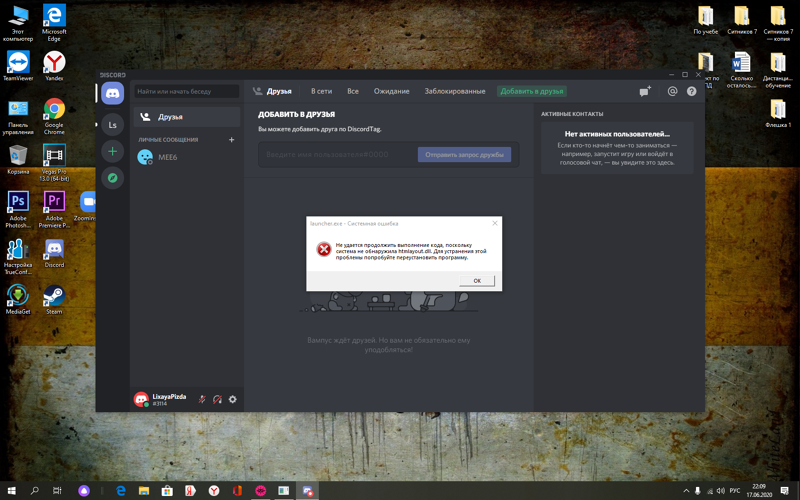Viewport: 800px width, 500px height.
Task: Launch the purple Alice assistant taskbar icon
Action: tap(84, 491)
